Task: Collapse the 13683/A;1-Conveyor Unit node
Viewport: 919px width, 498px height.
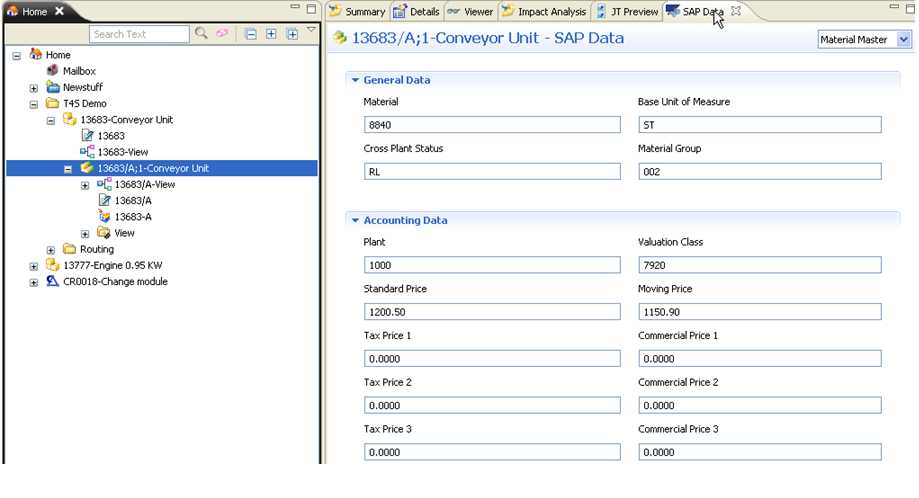Action: click(x=68, y=169)
